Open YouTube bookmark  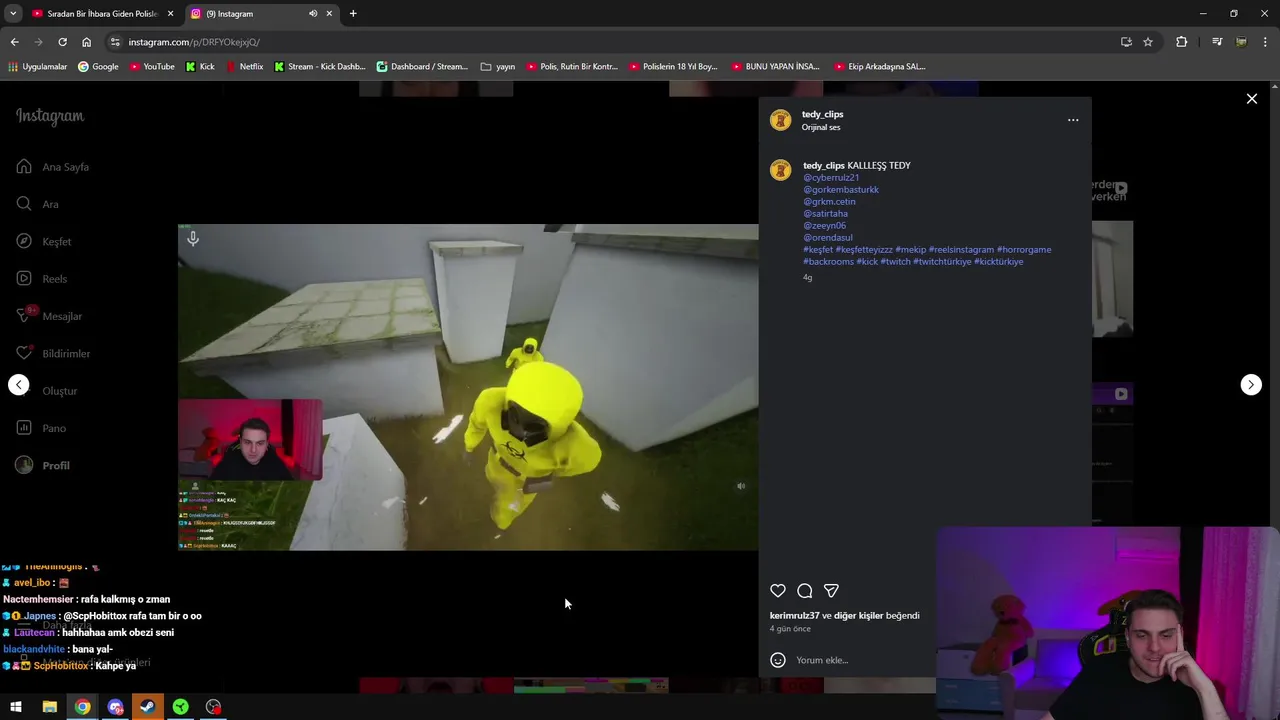152,67
